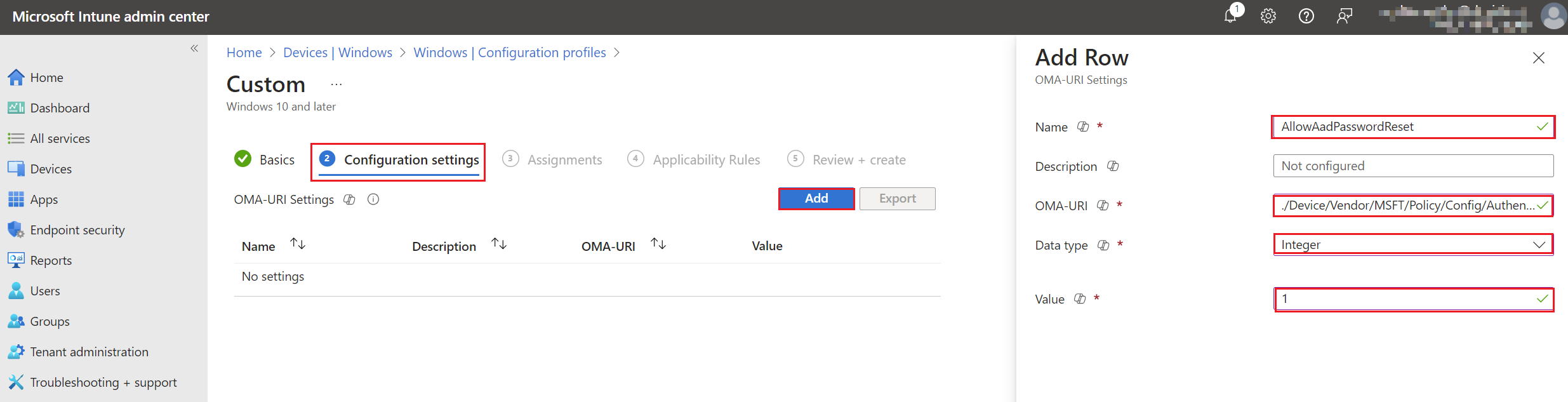Click the Reports icon in sidebar
This screenshot has height=402, width=1568.
click(16, 260)
